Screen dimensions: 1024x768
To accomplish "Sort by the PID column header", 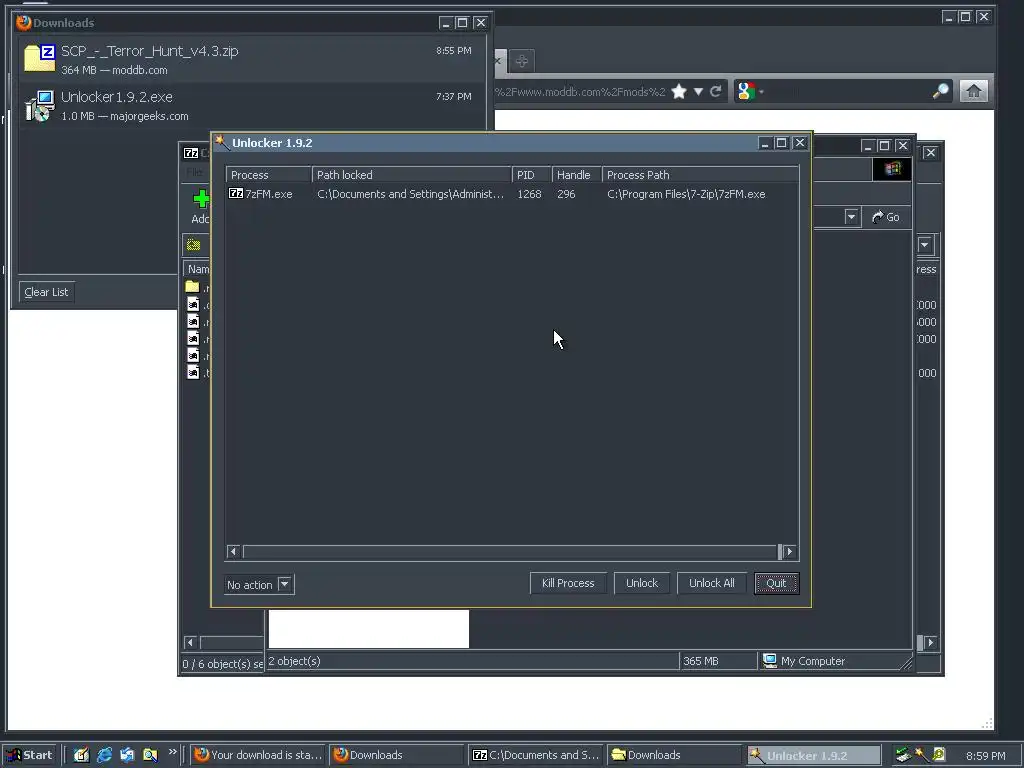I will click(x=532, y=175).
